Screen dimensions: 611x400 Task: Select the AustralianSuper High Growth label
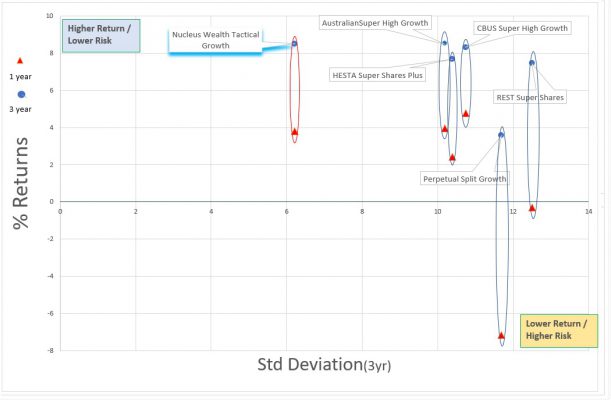[x=375, y=23]
